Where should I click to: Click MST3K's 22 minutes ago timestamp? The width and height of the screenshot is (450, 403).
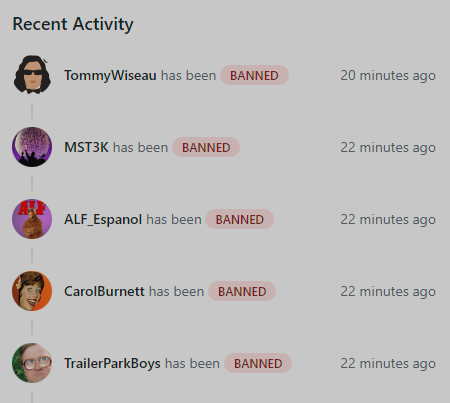[x=388, y=148]
